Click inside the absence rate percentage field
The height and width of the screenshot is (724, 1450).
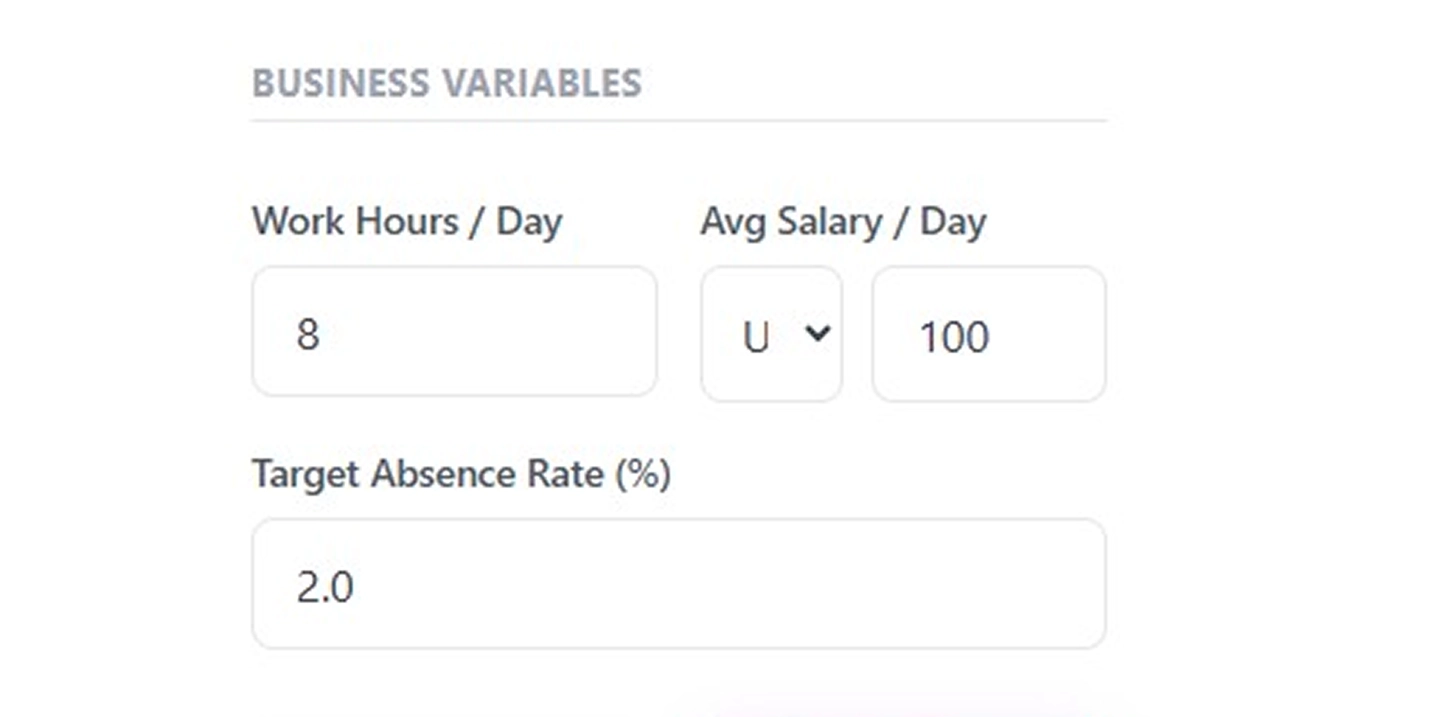coord(679,583)
